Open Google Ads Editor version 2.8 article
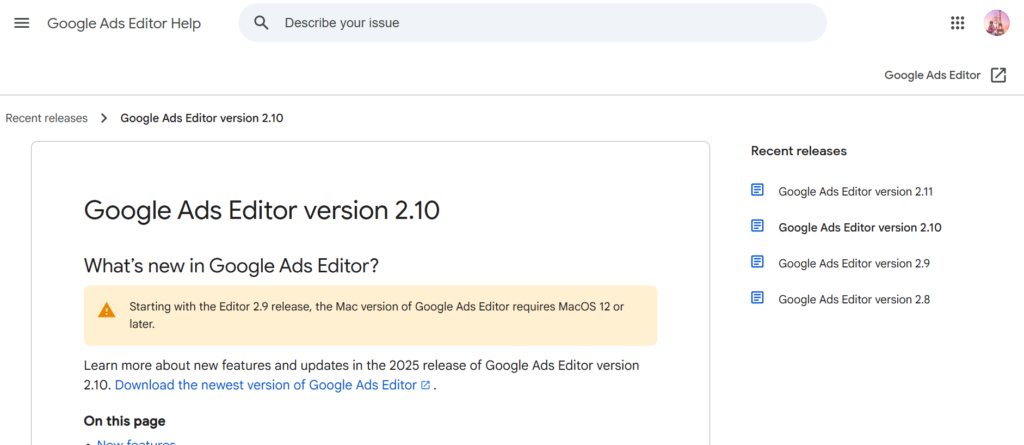Viewport: 1024px width, 445px height. point(854,299)
